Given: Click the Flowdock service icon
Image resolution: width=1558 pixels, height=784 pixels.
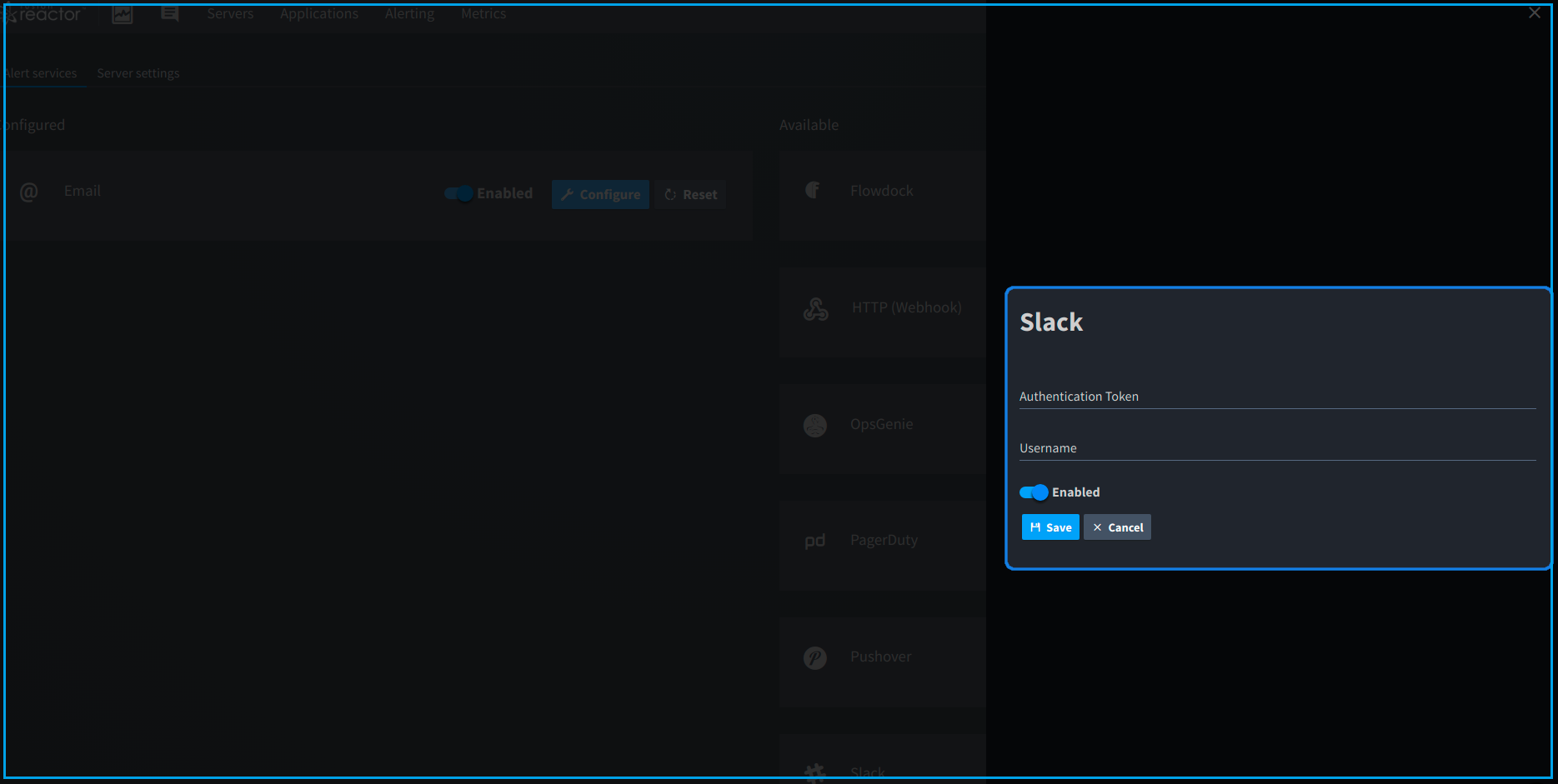Looking at the screenshot, I should (813, 190).
